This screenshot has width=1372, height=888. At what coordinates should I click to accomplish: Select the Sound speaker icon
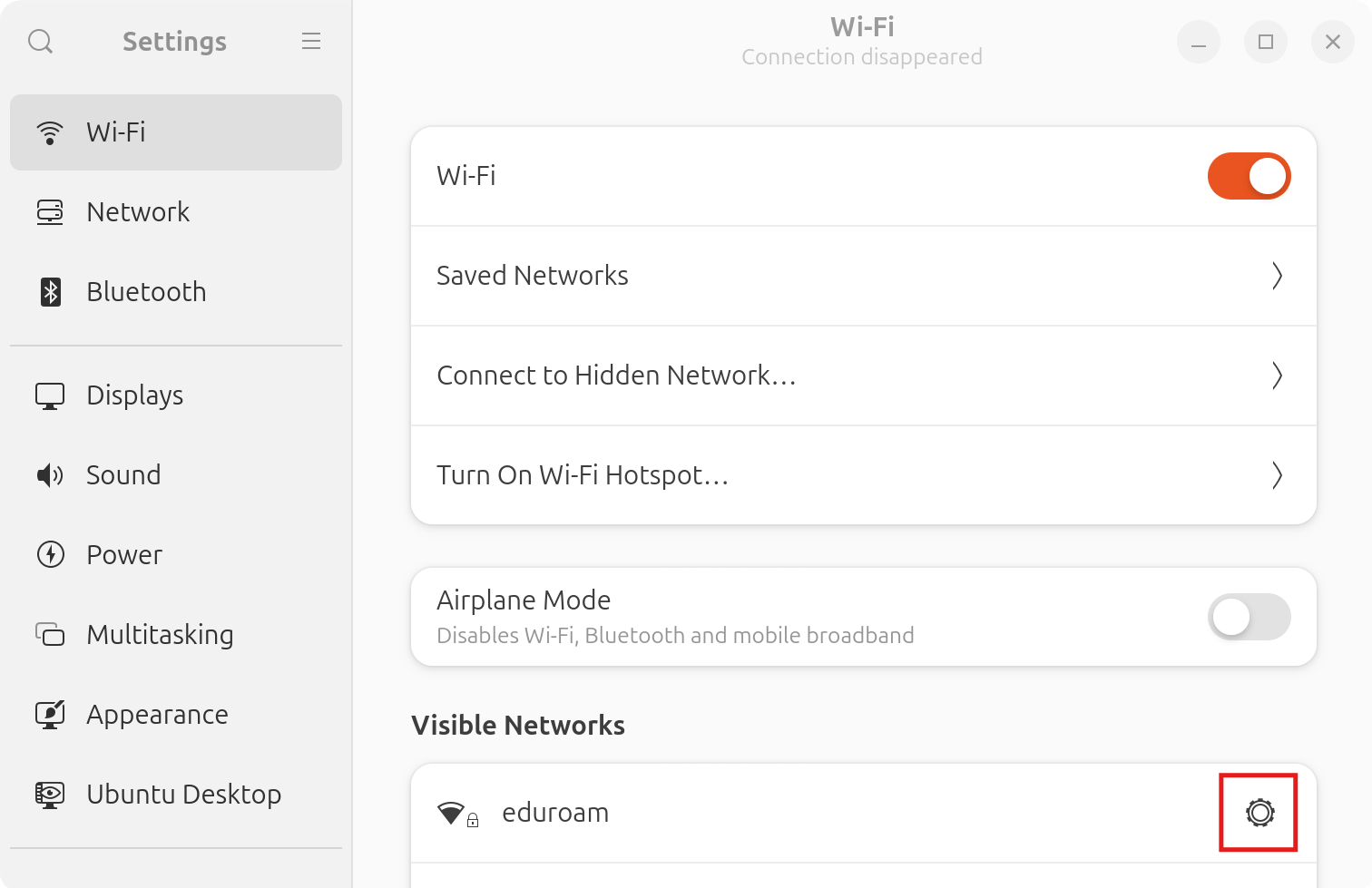(50, 474)
